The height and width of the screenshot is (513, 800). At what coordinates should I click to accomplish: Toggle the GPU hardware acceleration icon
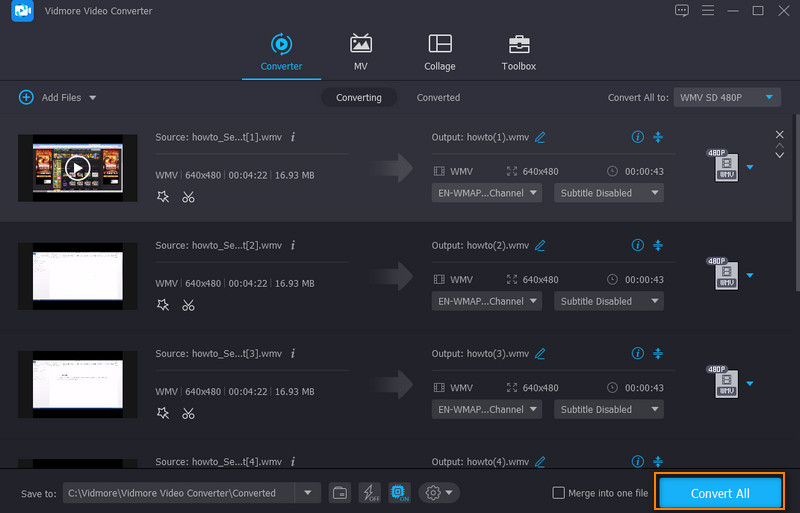[399, 492]
